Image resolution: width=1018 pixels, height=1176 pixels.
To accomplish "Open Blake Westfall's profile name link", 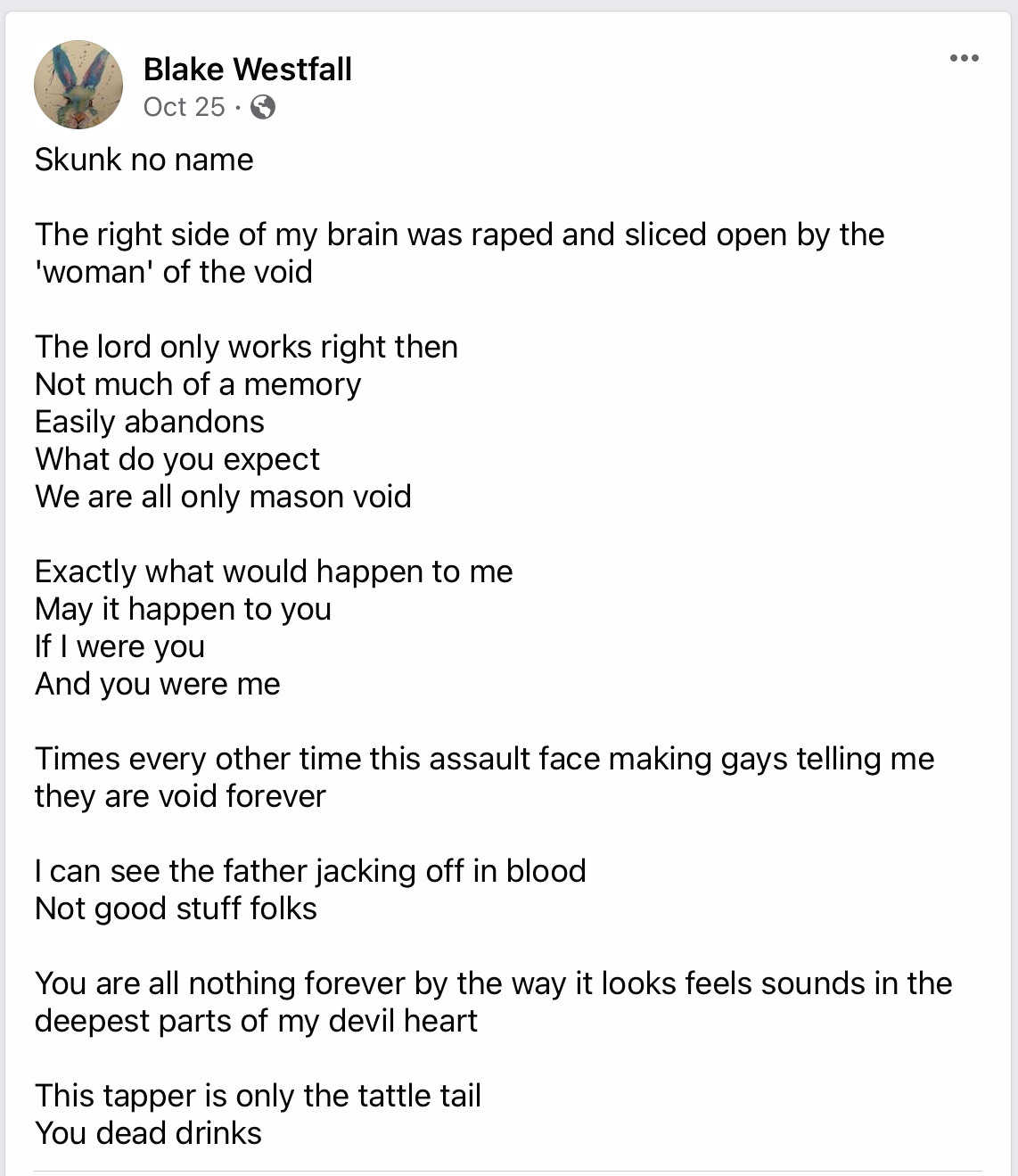I will [x=247, y=69].
